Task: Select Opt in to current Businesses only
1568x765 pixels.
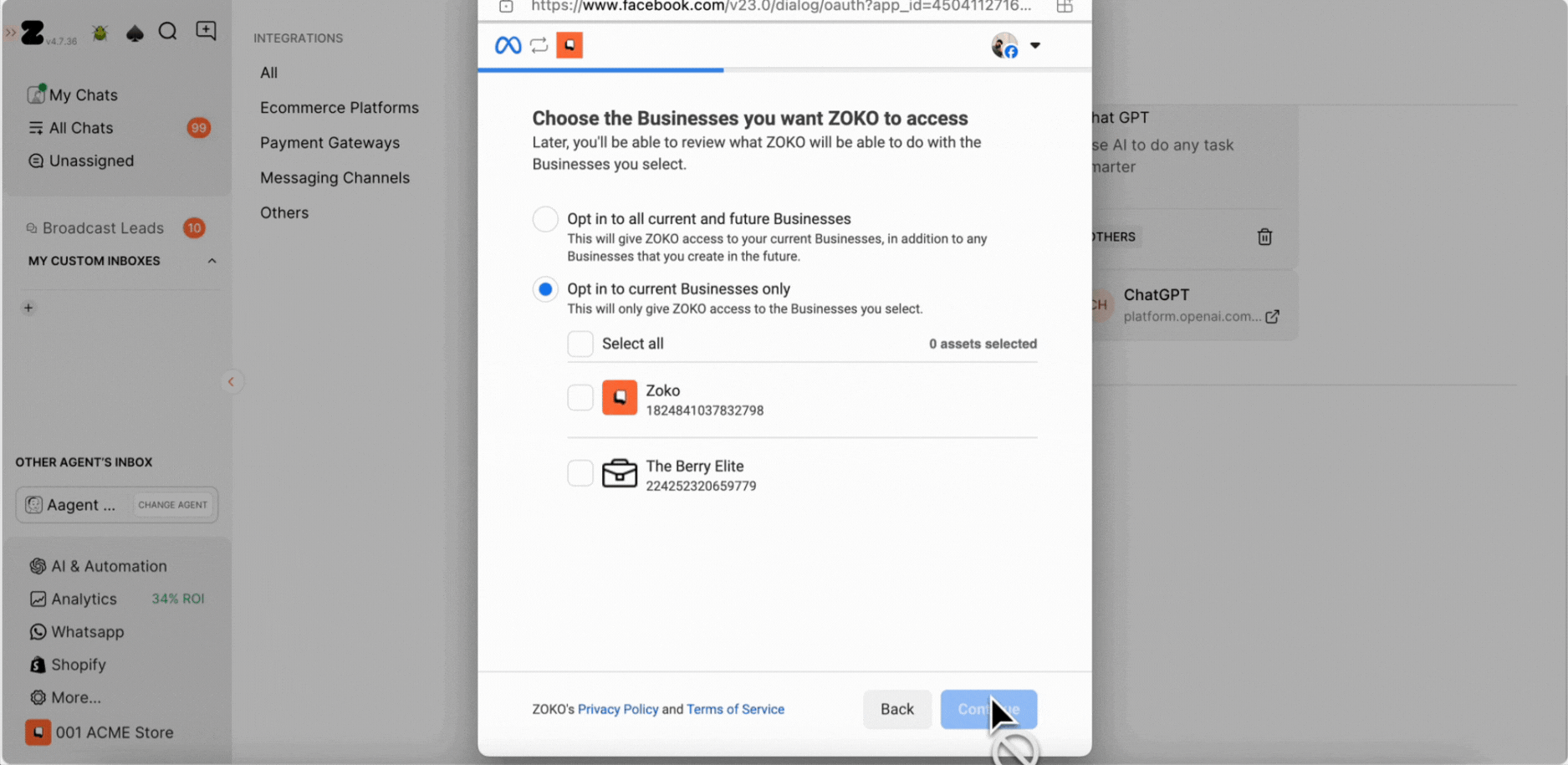Action: tap(545, 289)
